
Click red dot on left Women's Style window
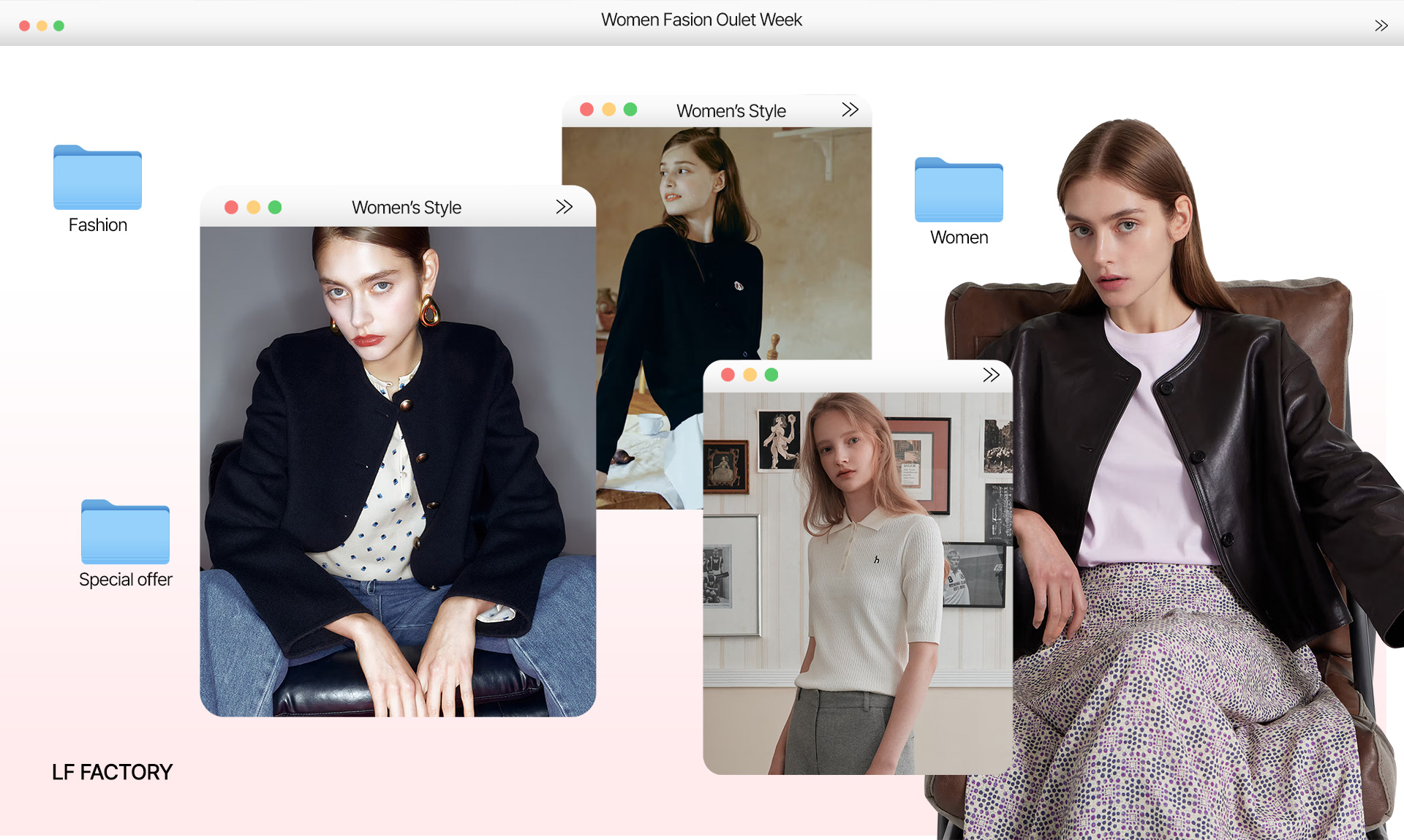(x=231, y=208)
